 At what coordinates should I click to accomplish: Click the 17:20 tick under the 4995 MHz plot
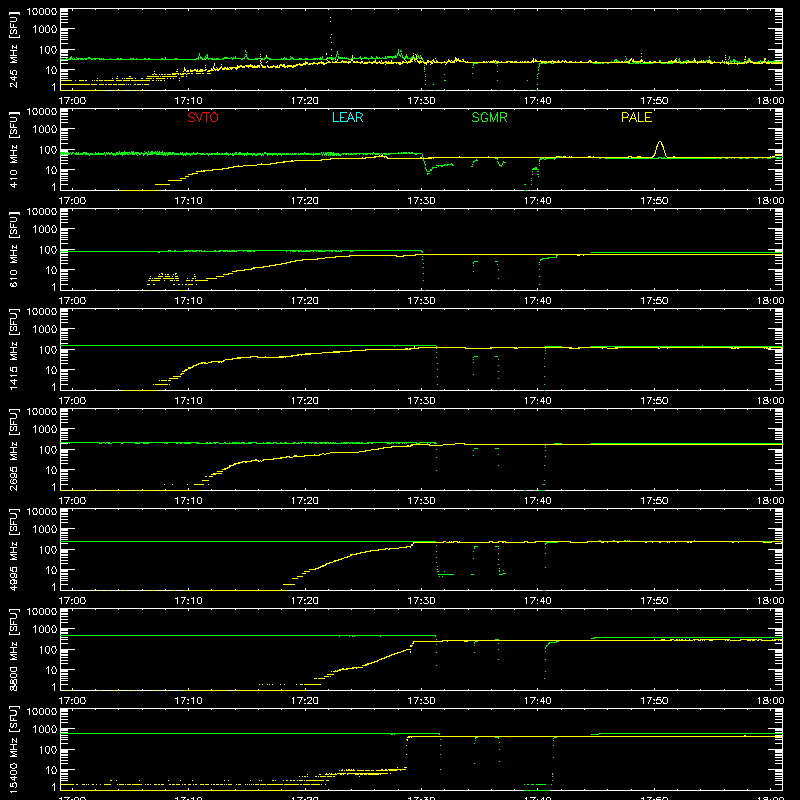point(305,601)
